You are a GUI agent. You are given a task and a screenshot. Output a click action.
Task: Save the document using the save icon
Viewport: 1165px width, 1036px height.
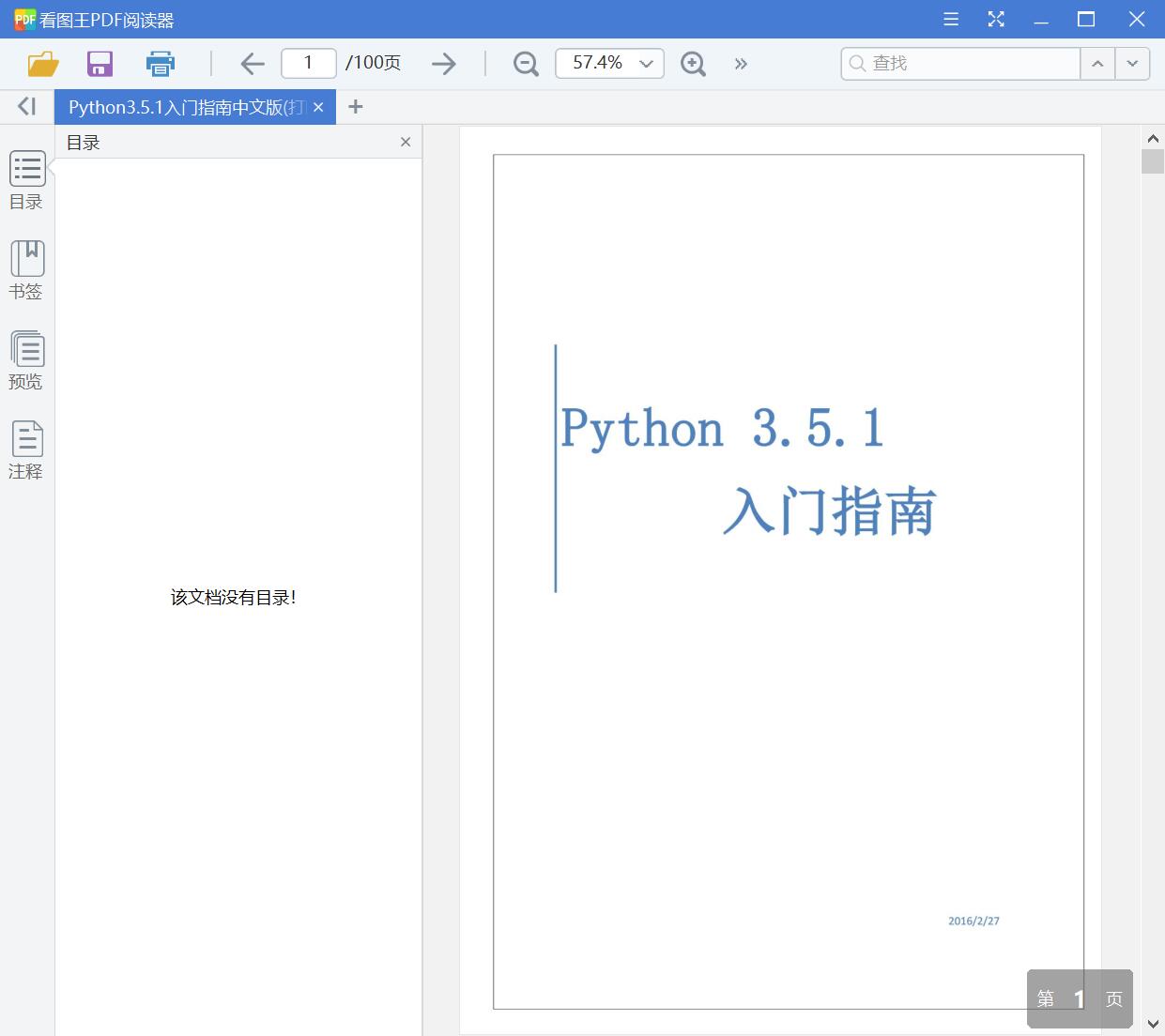[100, 63]
